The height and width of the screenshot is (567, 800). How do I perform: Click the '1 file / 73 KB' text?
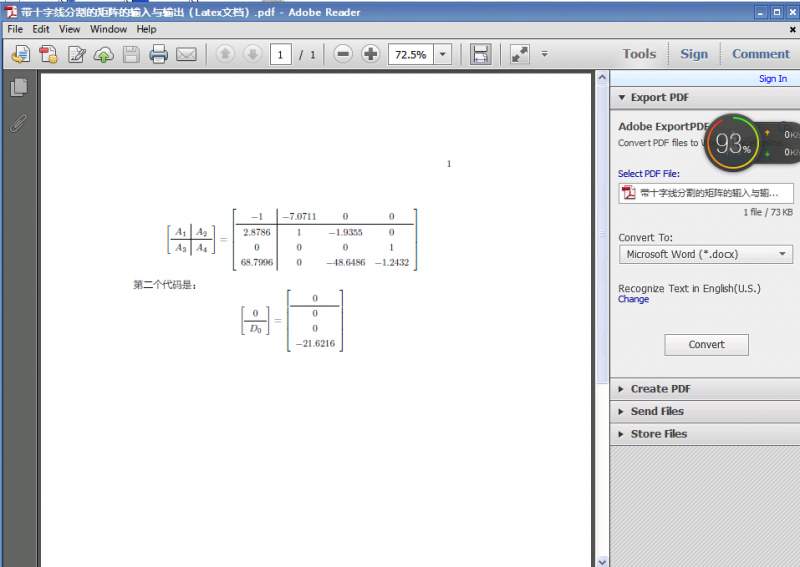click(x=768, y=212)
